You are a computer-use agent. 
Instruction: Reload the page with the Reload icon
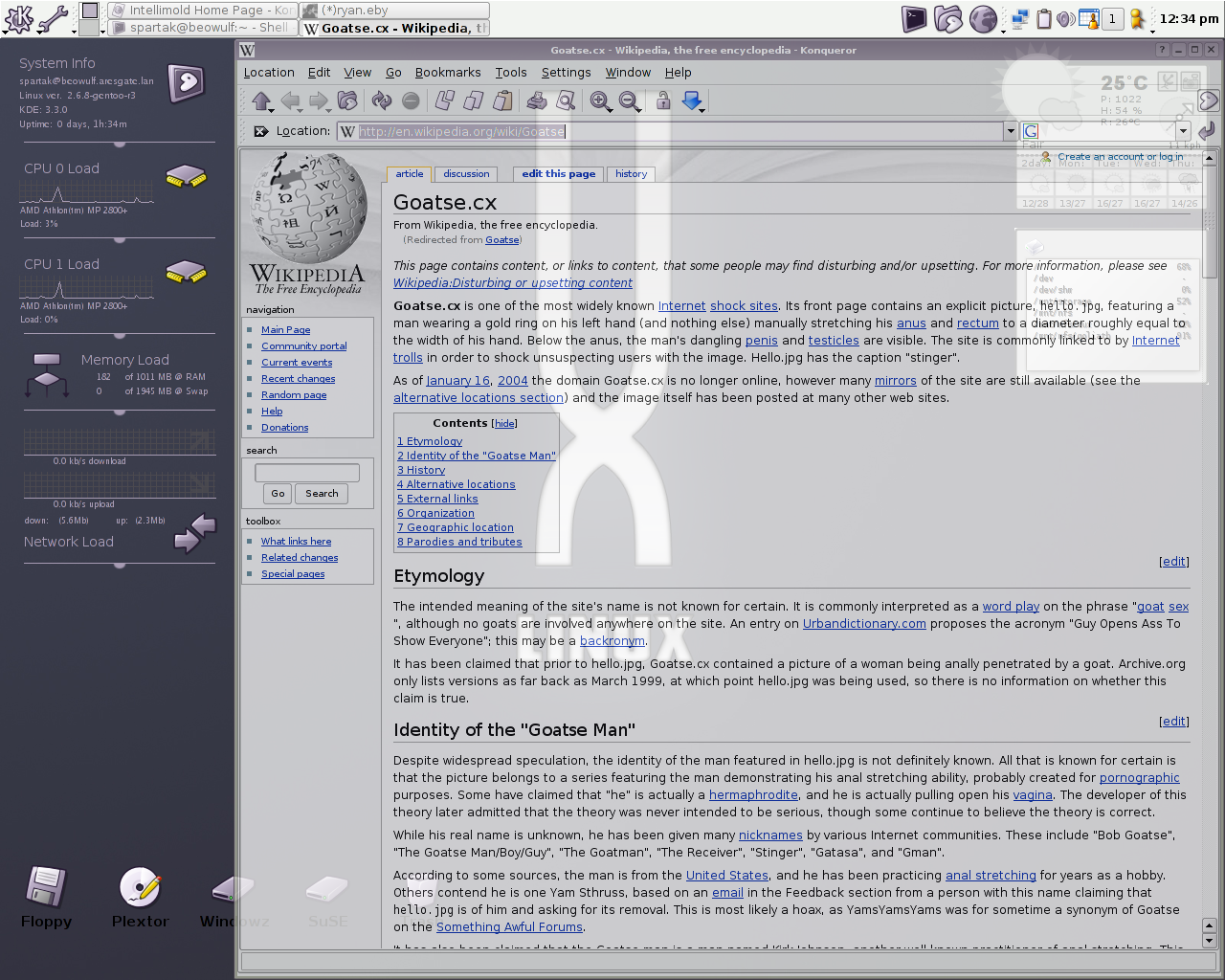point(382,100)
